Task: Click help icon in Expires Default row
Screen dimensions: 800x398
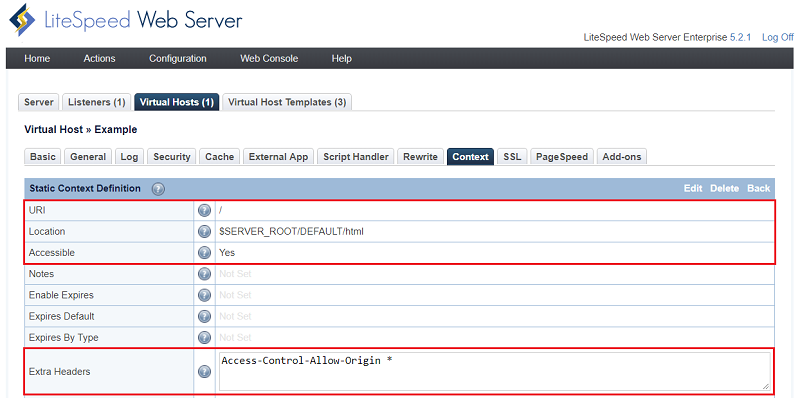Action: (204, 316)
